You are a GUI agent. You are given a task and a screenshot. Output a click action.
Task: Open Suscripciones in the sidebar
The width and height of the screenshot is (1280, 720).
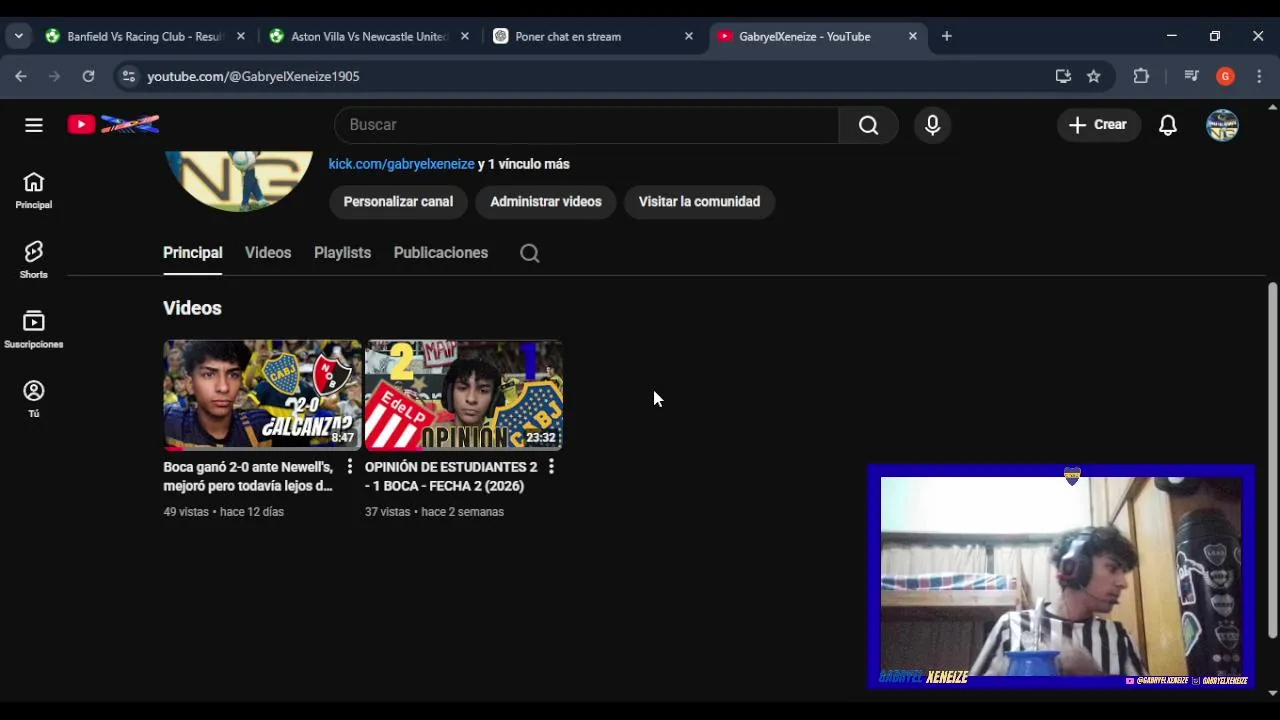click(34, 330)
